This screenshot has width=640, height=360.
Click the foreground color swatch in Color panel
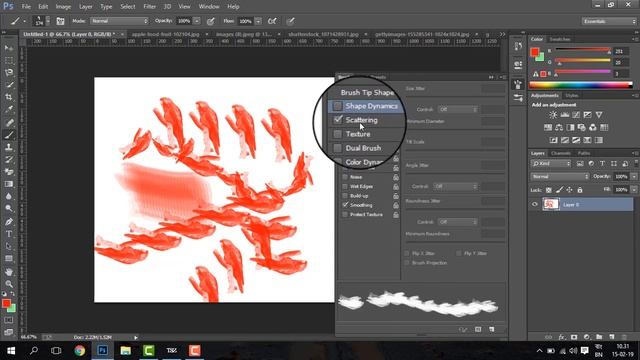pyautogui.click(x=534, y=52)
